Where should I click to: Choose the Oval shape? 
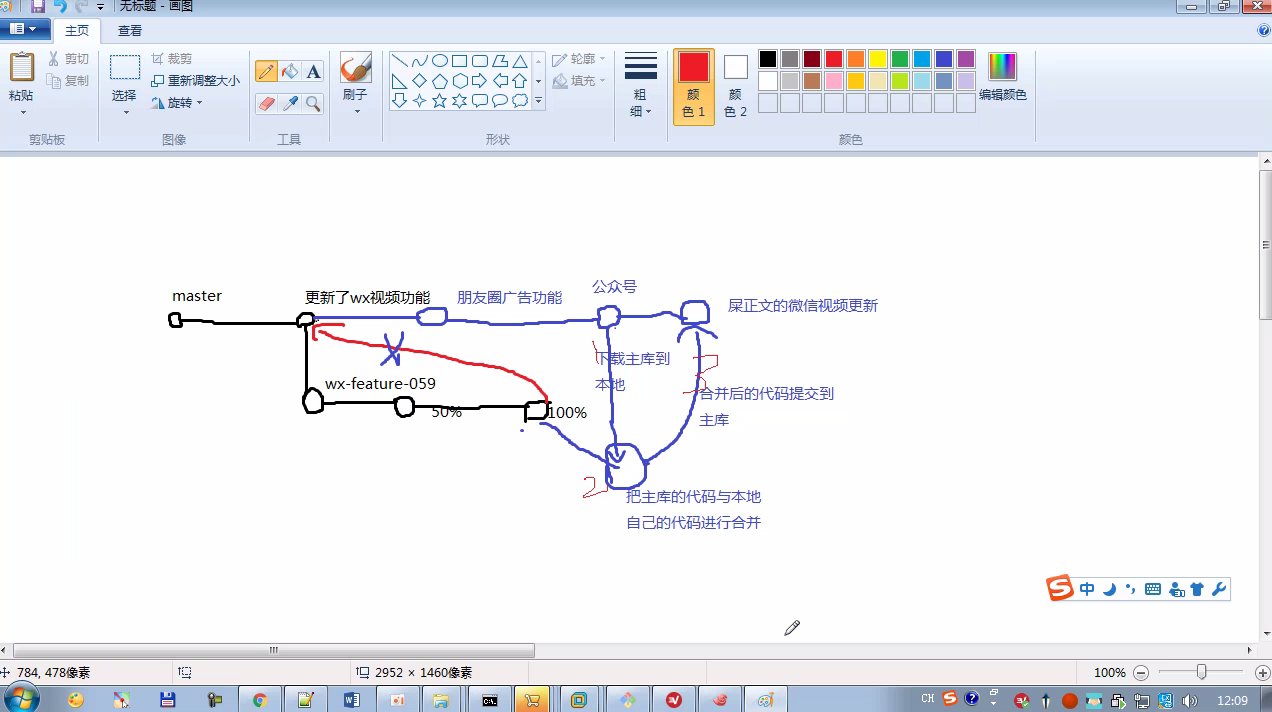[x=440, y=61]
